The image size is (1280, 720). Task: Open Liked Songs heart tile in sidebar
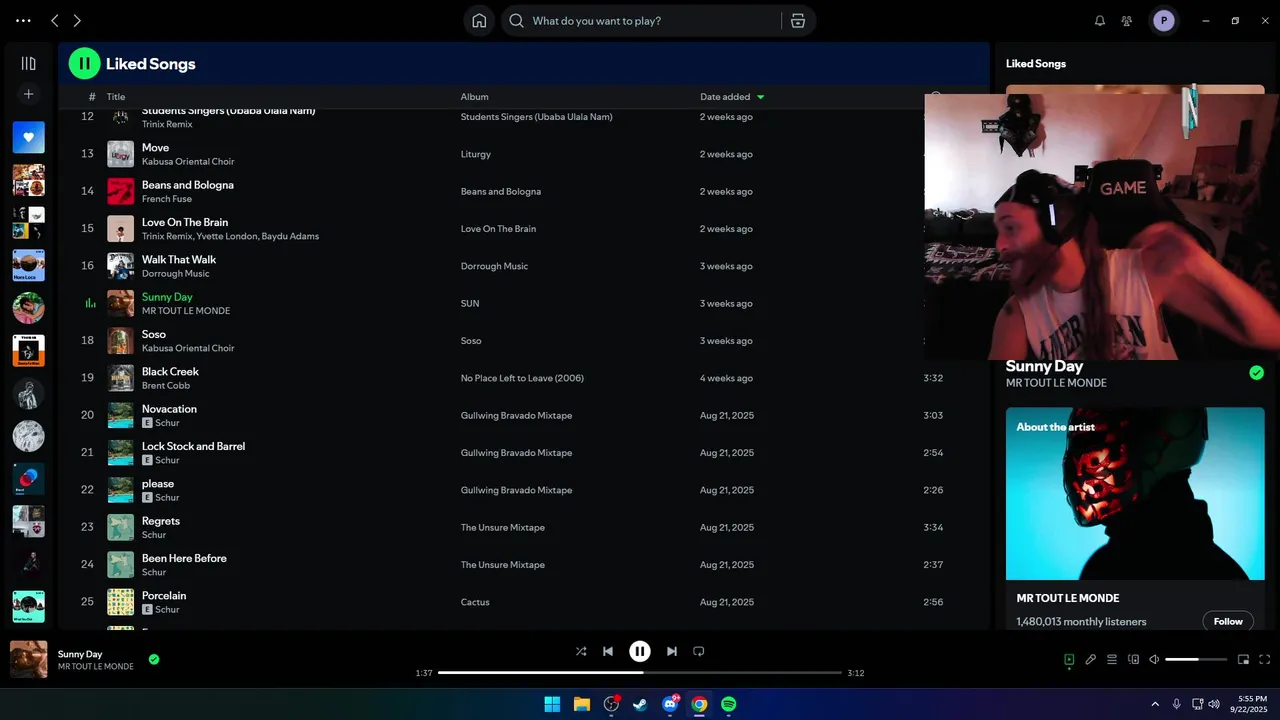[x=28, y=137]
